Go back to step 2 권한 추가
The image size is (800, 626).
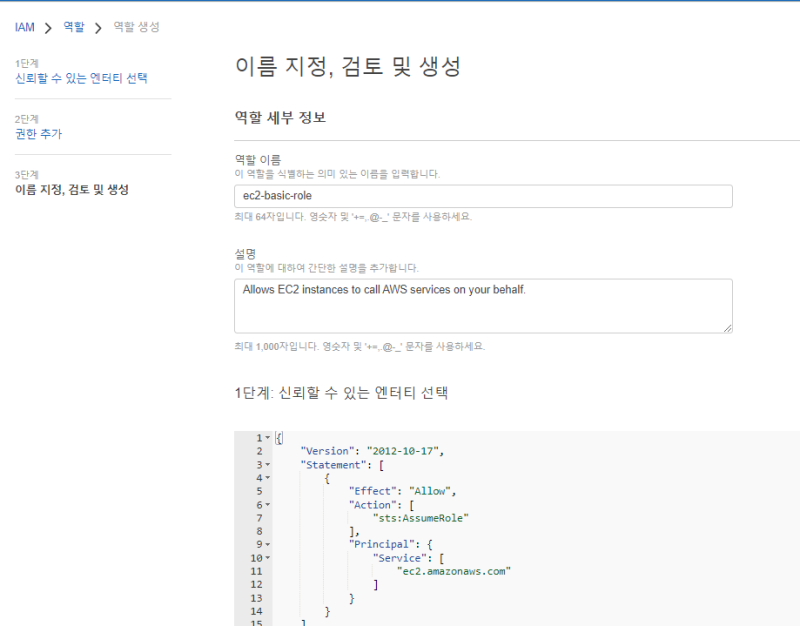tap(39, 134)
